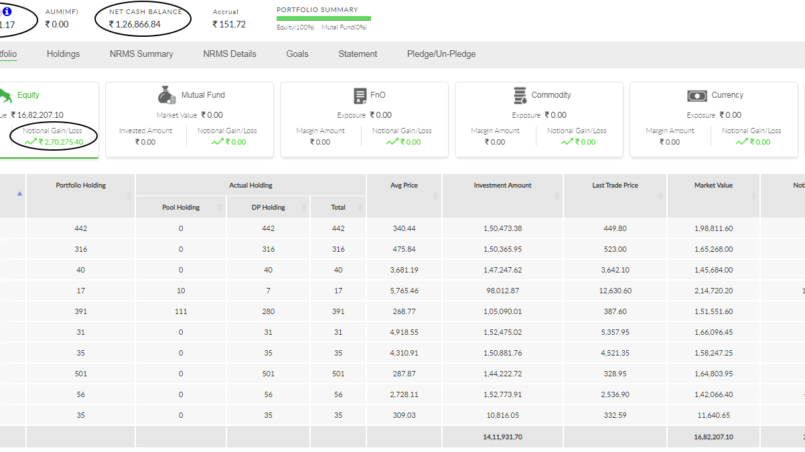Select the Pledge/Un-Pledge tab
The width and height of the screenshot is (805, 452).
coord(442,54)
